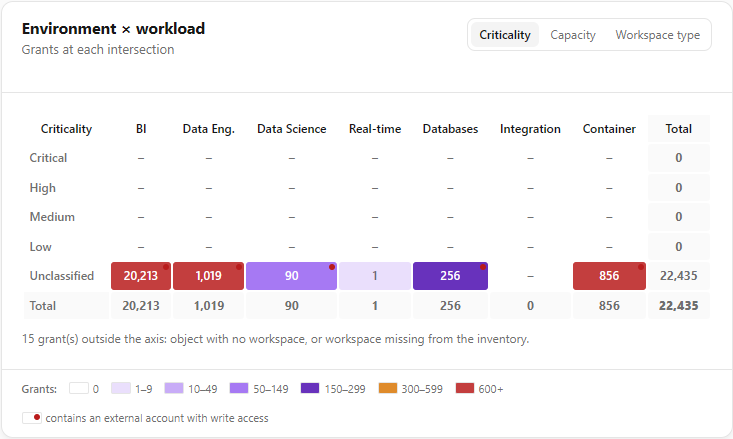Click the Total row Real-time value 1
Image resolution: width=733 pixels, height=439 pixels.
pos(375,306)
